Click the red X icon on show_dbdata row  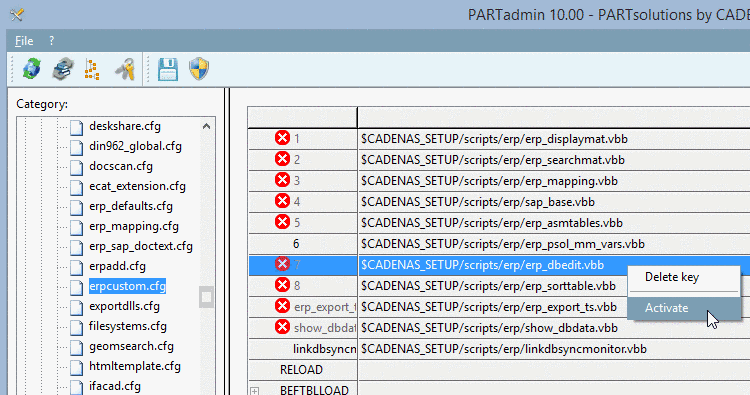[x=282, y=327]
